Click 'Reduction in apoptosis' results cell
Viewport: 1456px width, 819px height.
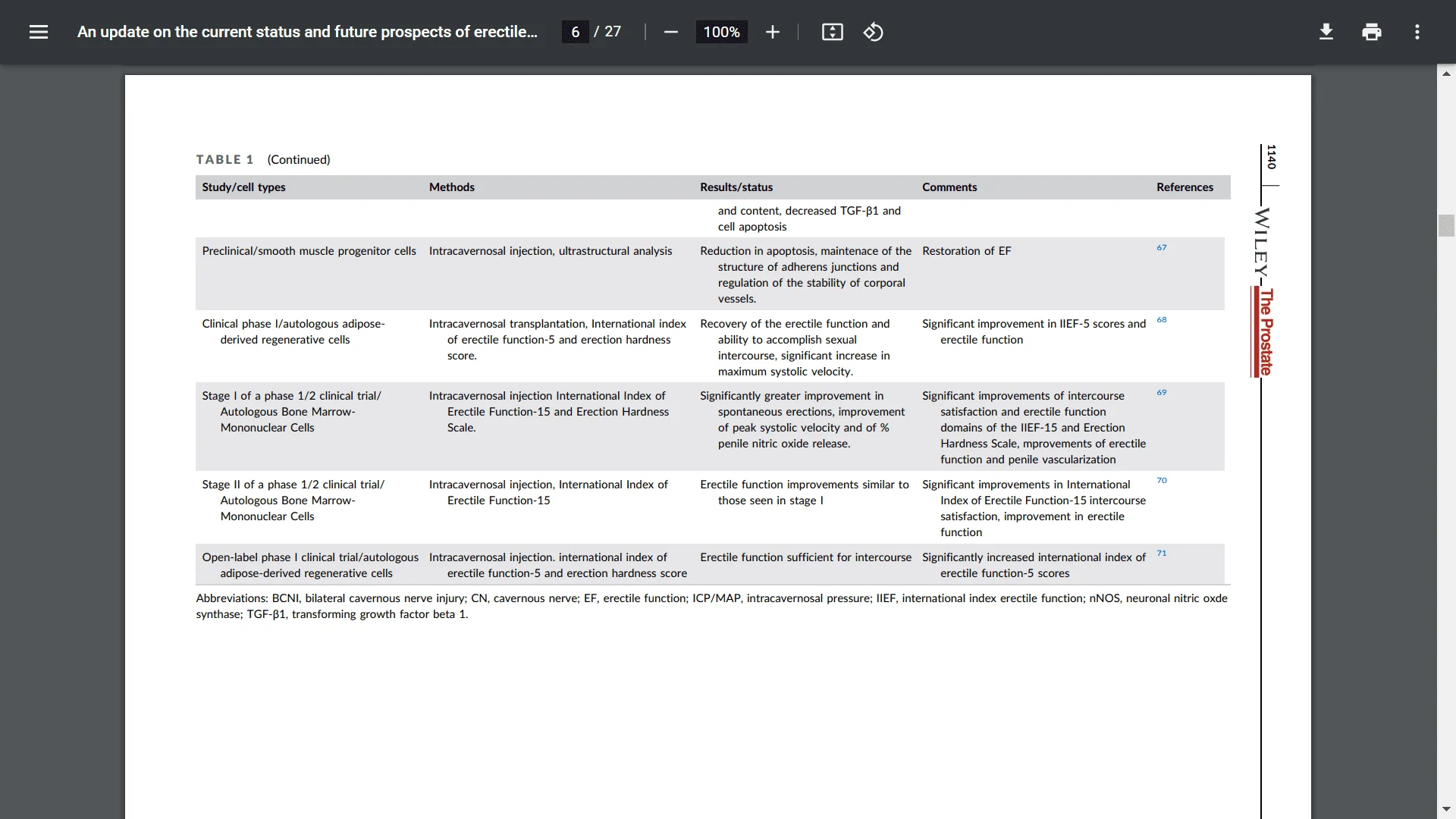pyautogui.click(x=805, y=275)
